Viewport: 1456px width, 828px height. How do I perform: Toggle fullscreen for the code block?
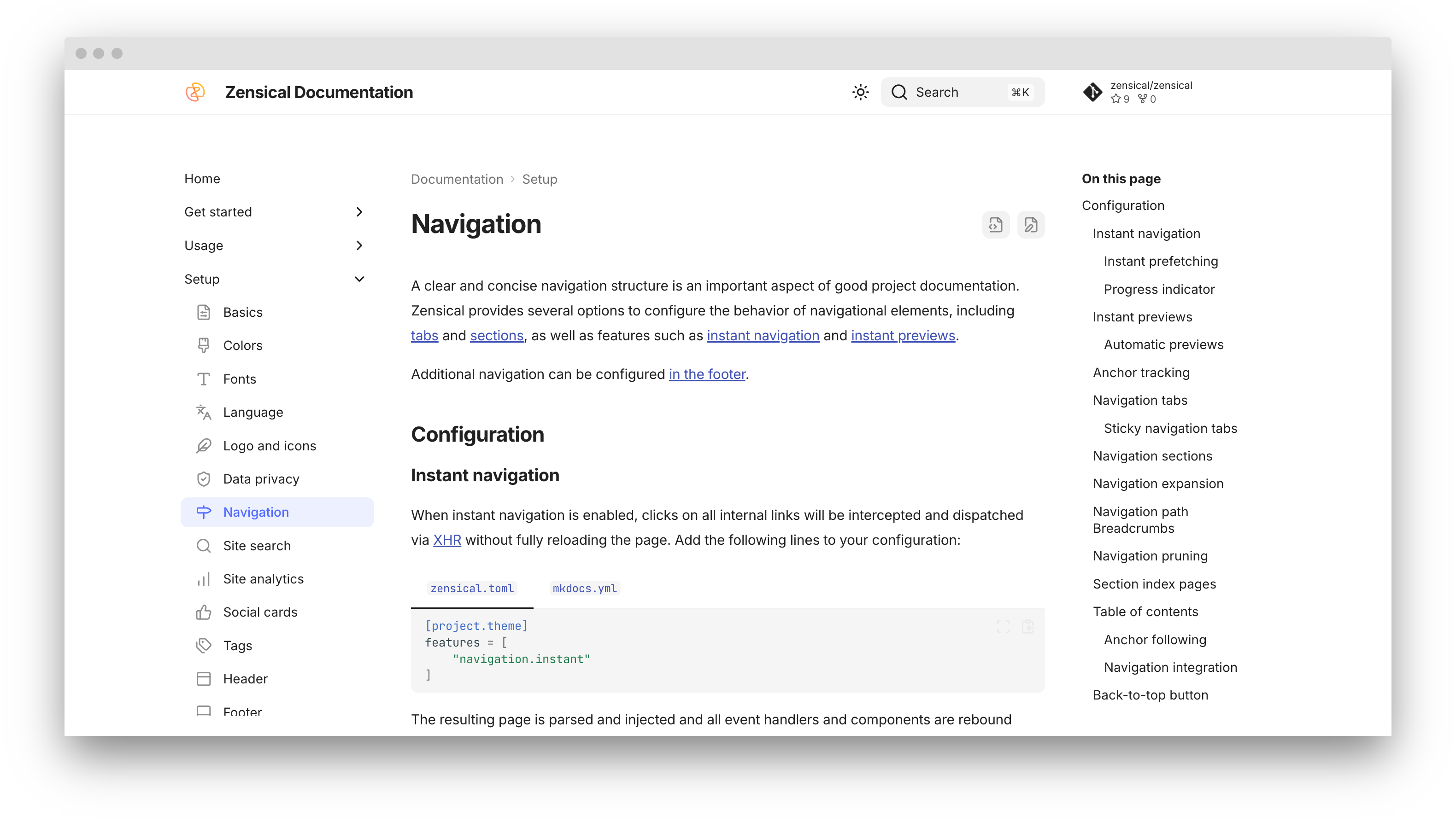pos(1003,627)
